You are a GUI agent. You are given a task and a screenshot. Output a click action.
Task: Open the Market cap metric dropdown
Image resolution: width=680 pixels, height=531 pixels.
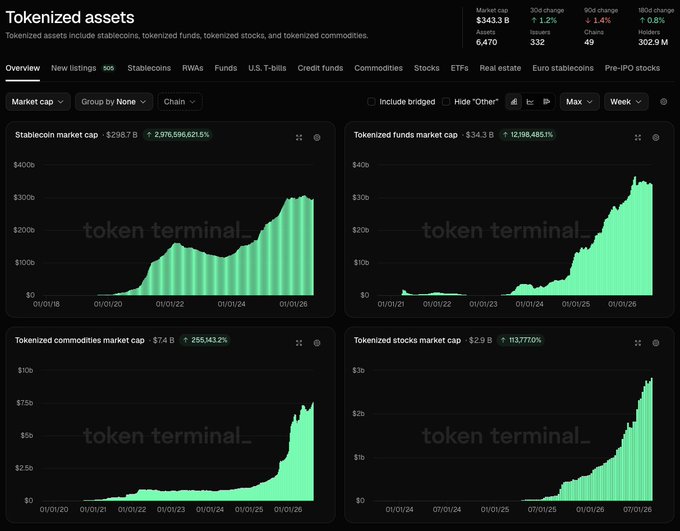(x=38, y=102)
